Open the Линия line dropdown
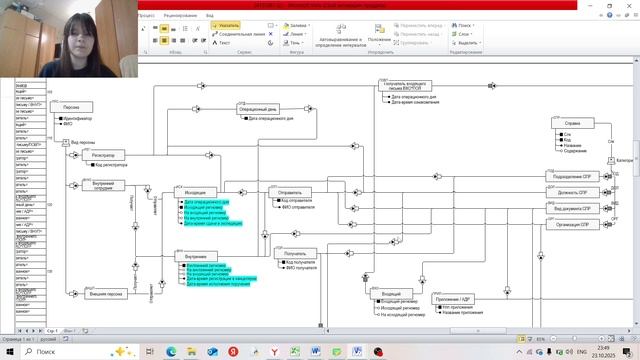This screenshot has width=640, height=360. [x=295, y=34]
